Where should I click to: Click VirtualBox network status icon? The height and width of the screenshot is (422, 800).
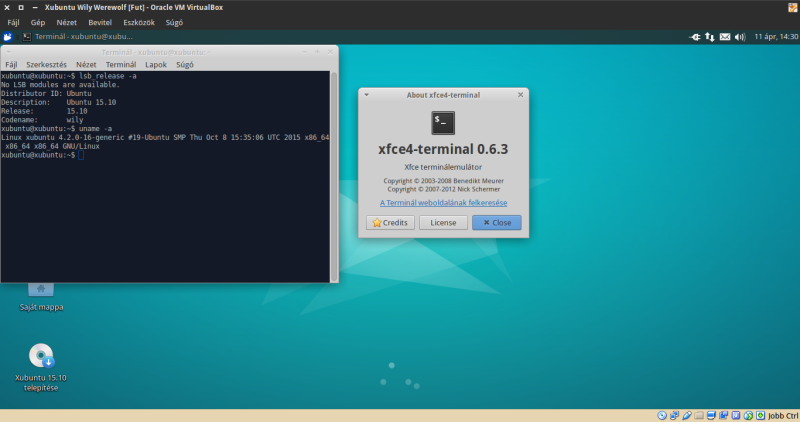(674, 415)
